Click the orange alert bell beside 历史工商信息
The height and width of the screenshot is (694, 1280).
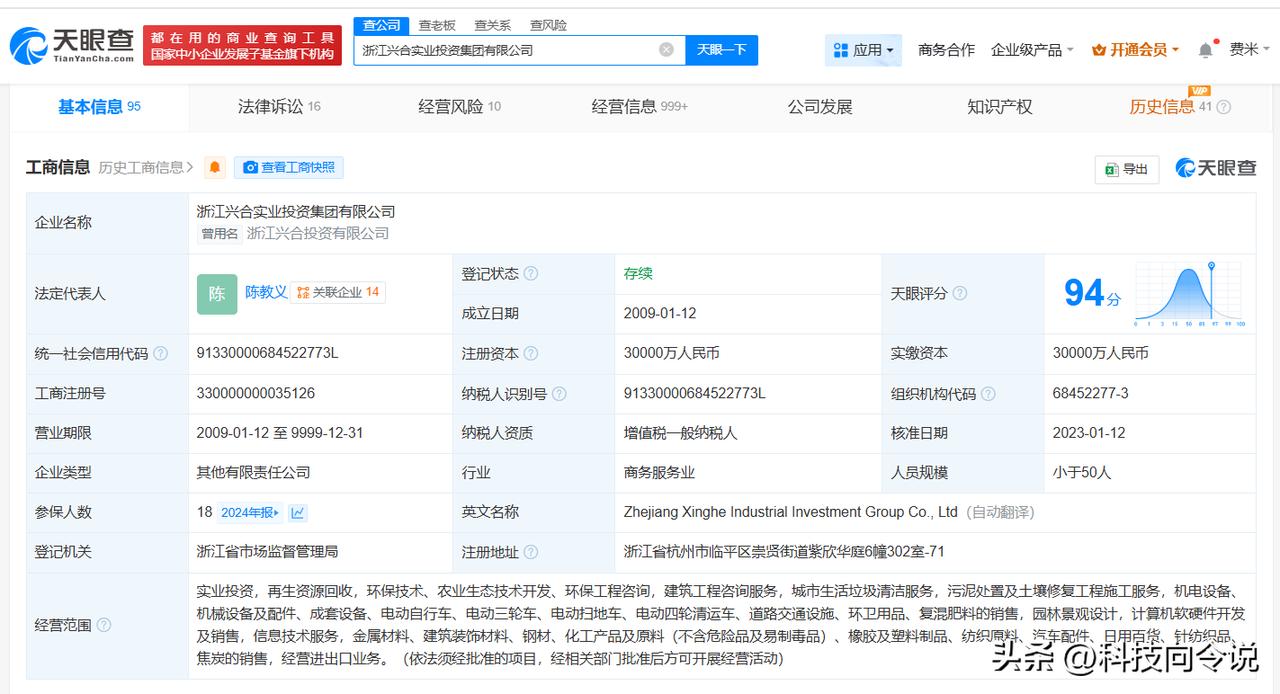[214, 167]
